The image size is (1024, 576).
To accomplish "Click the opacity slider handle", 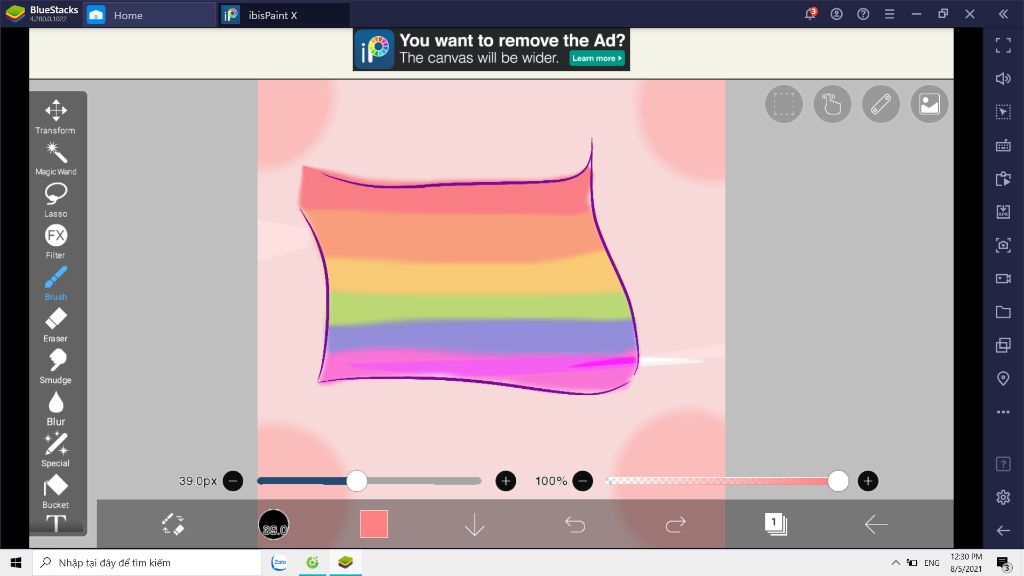I will (838, 481).
